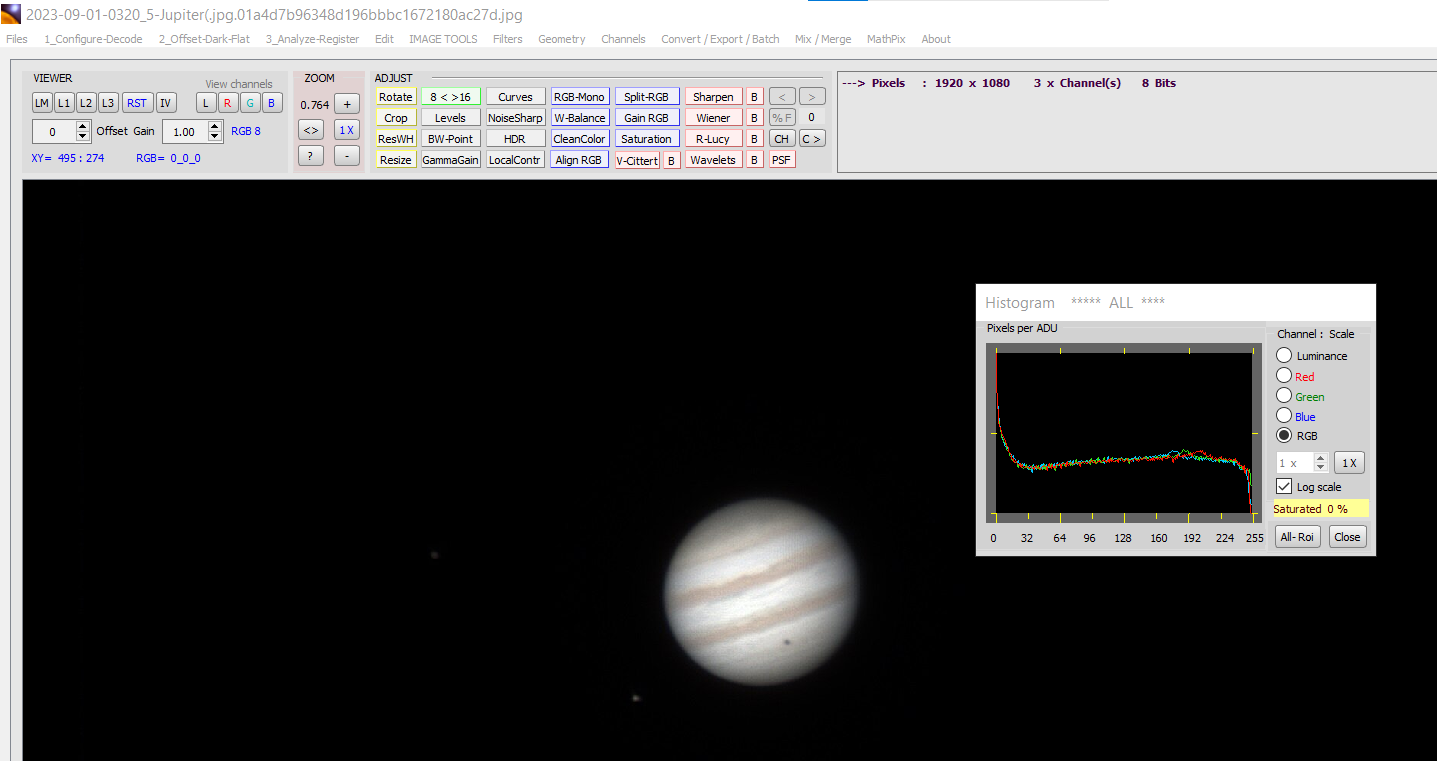Viewport: 1437px width, 761px height.
Task: Increase histogram scale with up arrow
Action: pos(1320,458)
